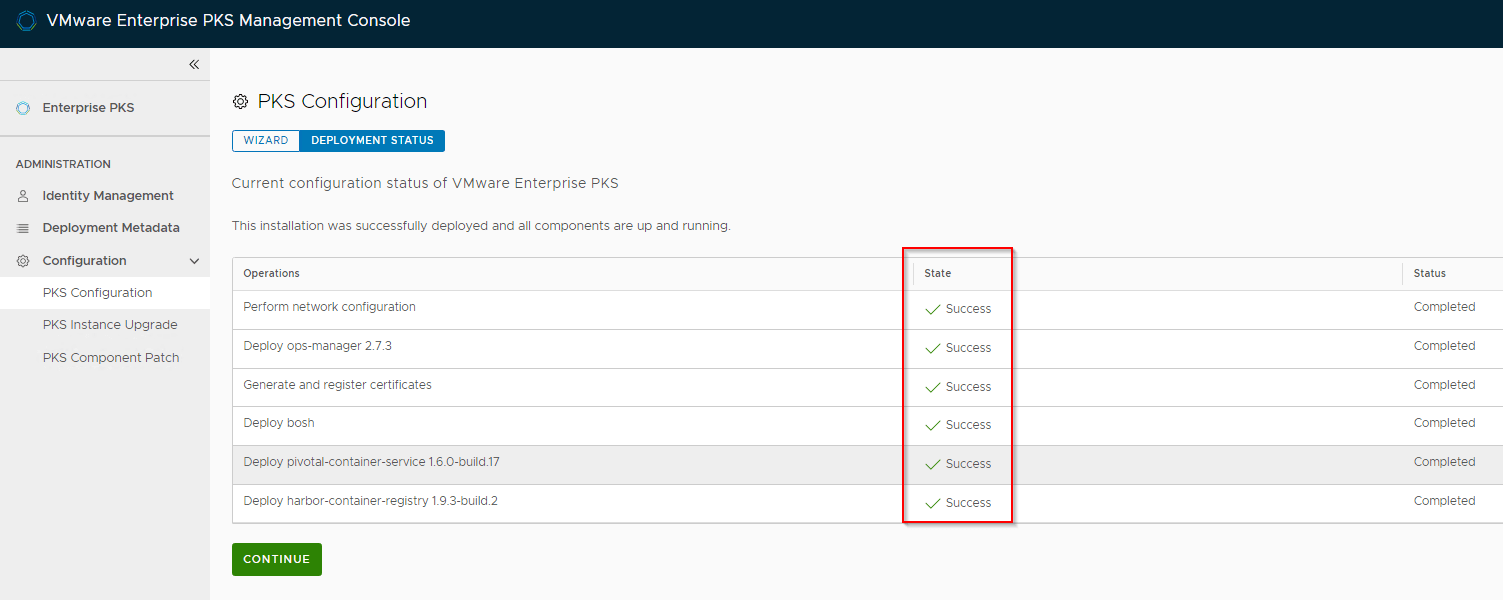The image size is (1503, 600).
Task: Select the Perform network configuration row
Action: click(868, 309)
